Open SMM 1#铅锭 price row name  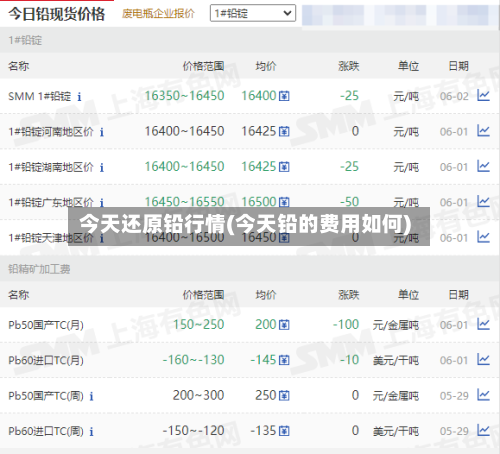click(x=40, y=96)
